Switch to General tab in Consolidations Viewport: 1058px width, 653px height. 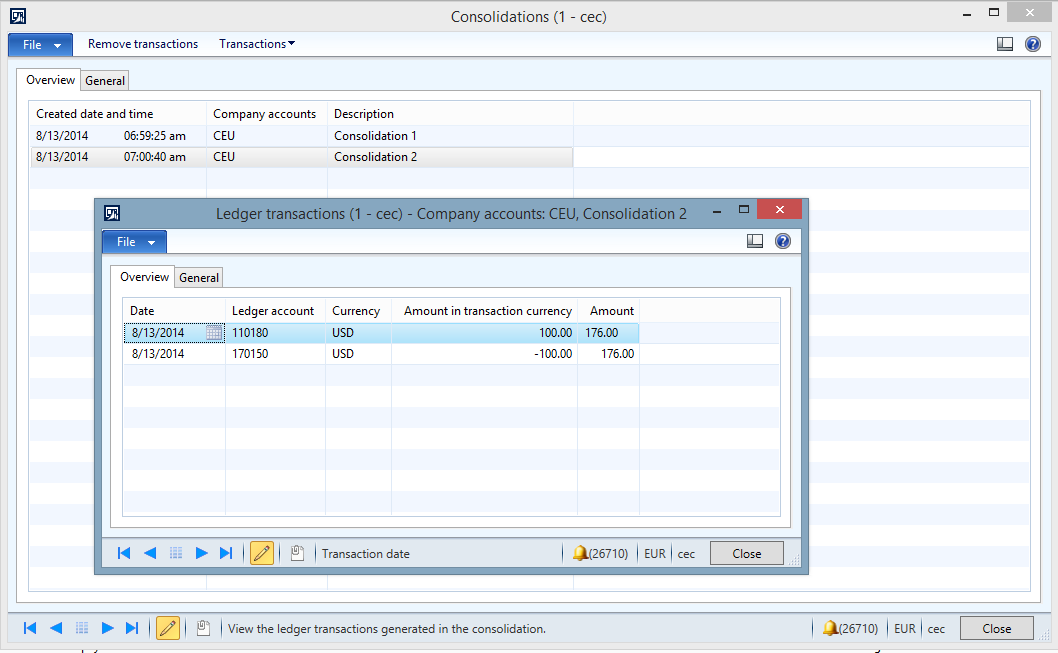pyautogui.click(x=105, y=81)
